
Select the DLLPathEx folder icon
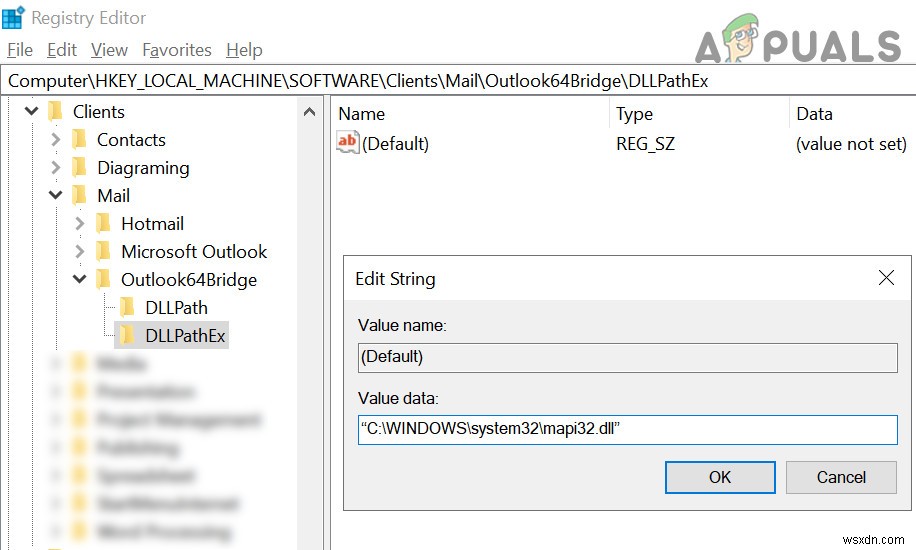(x=127, y=335)
